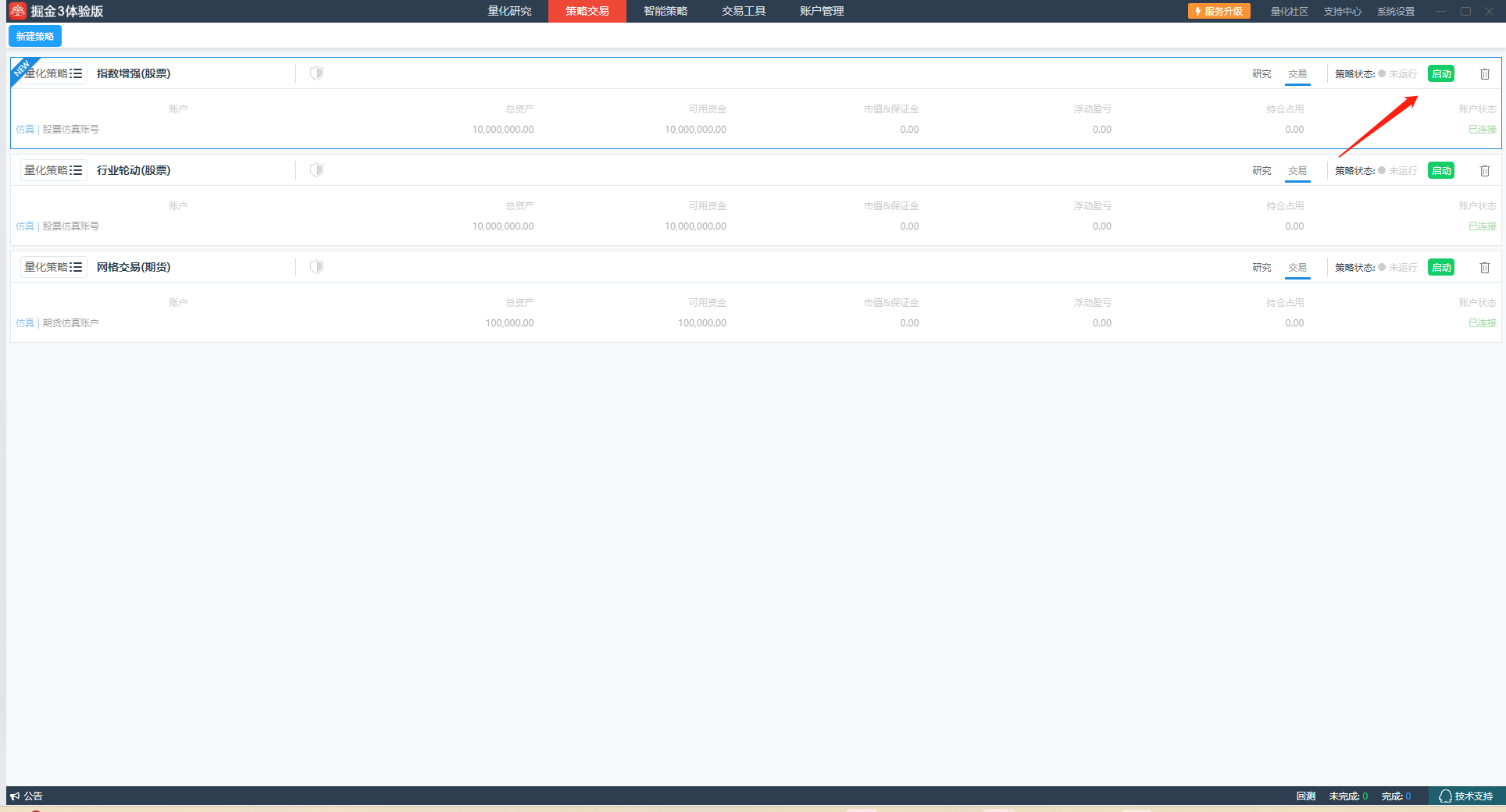This screenshot has height=812, width=1506.
Task: Click the 公告 megaphone icon
Action: click(15, 796)
